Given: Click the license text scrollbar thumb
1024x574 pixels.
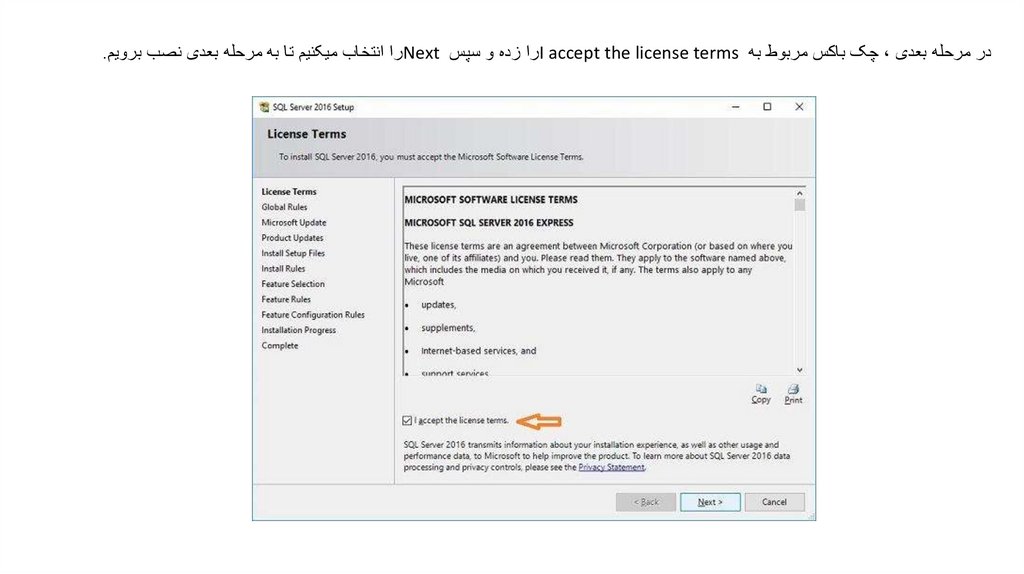Looking at the screenshot, I should [x=799, y=204].
